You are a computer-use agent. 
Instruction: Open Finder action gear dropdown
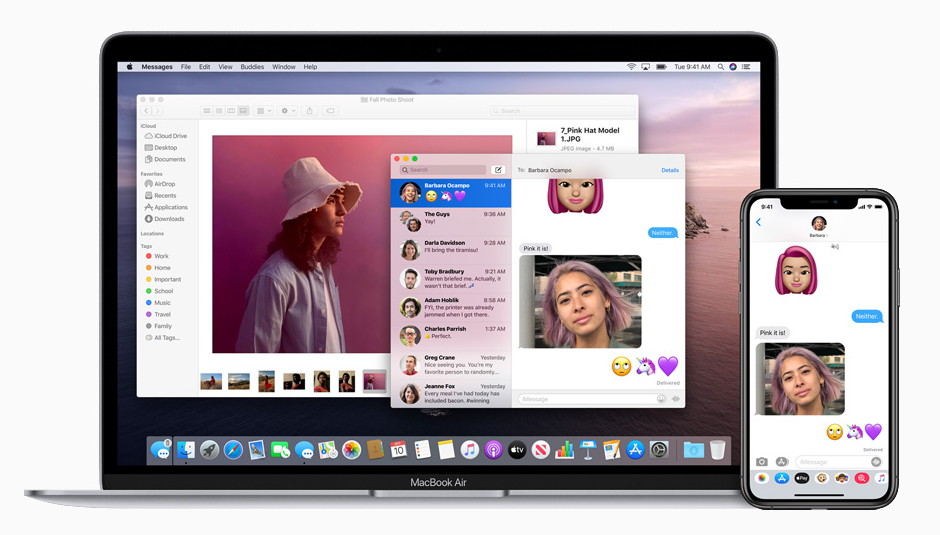(x=288, y=111)
